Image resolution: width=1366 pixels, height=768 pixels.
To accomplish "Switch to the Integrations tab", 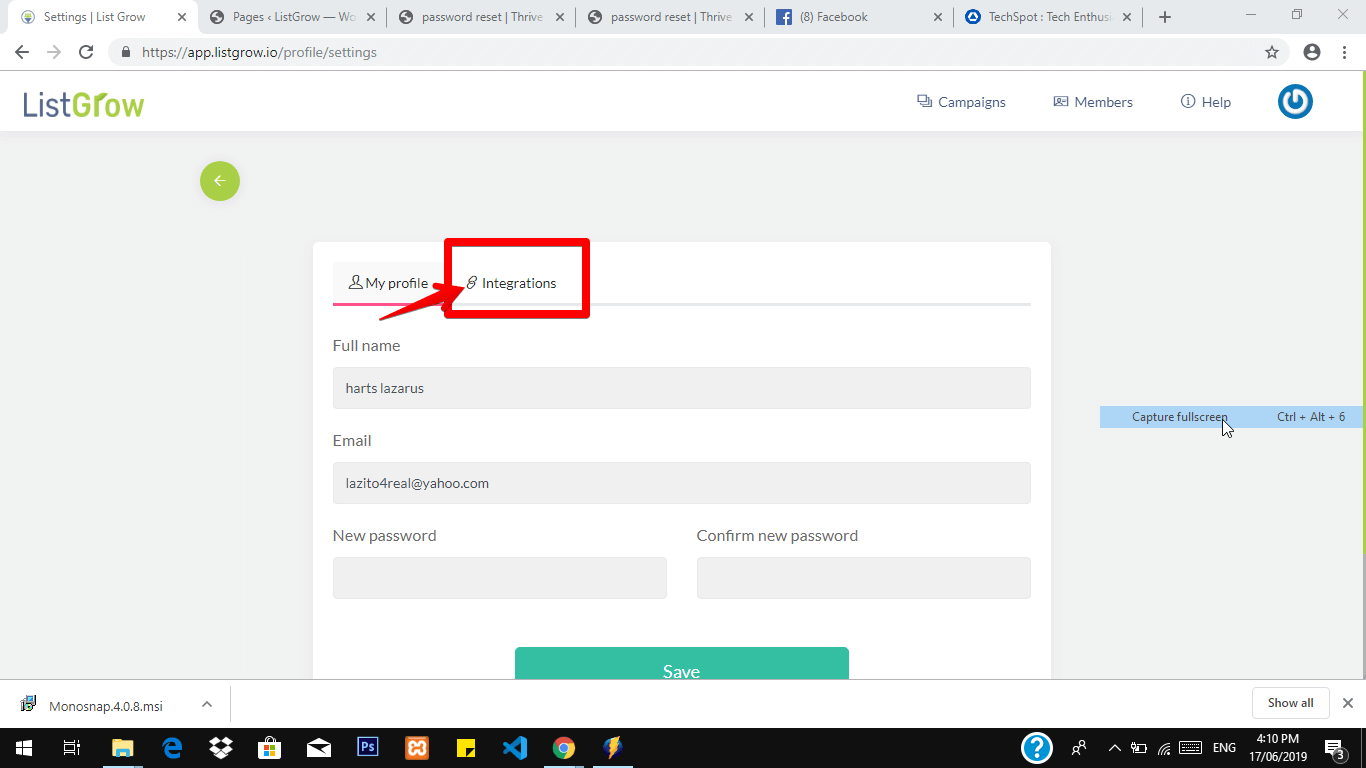I will click(511, 283).
